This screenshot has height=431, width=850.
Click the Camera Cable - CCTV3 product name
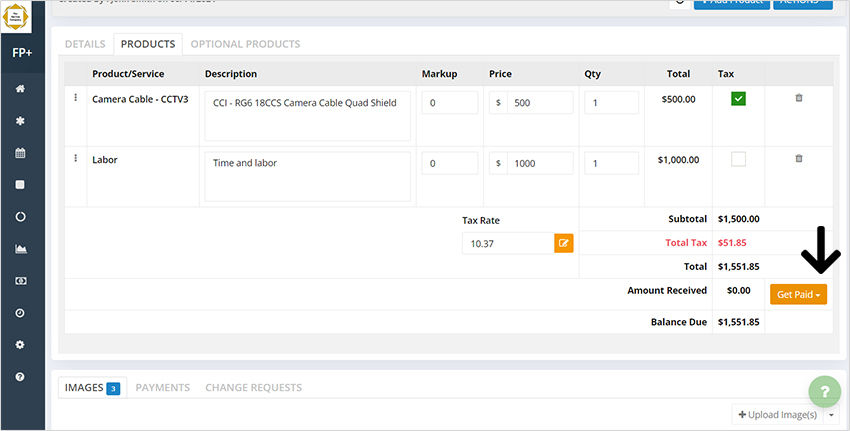pos(140,99)
